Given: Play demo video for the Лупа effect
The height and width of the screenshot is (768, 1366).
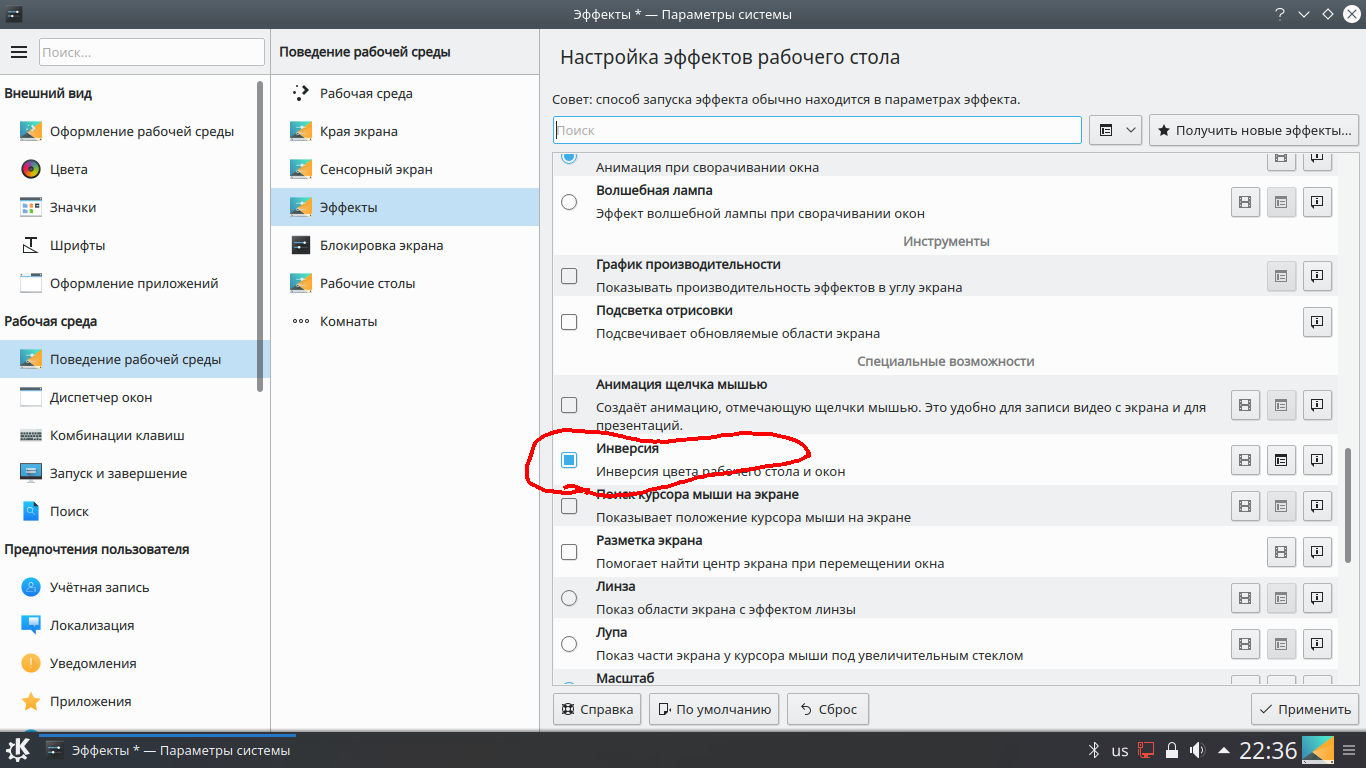Looking at the screenshot, I should tap(1245, 644).
